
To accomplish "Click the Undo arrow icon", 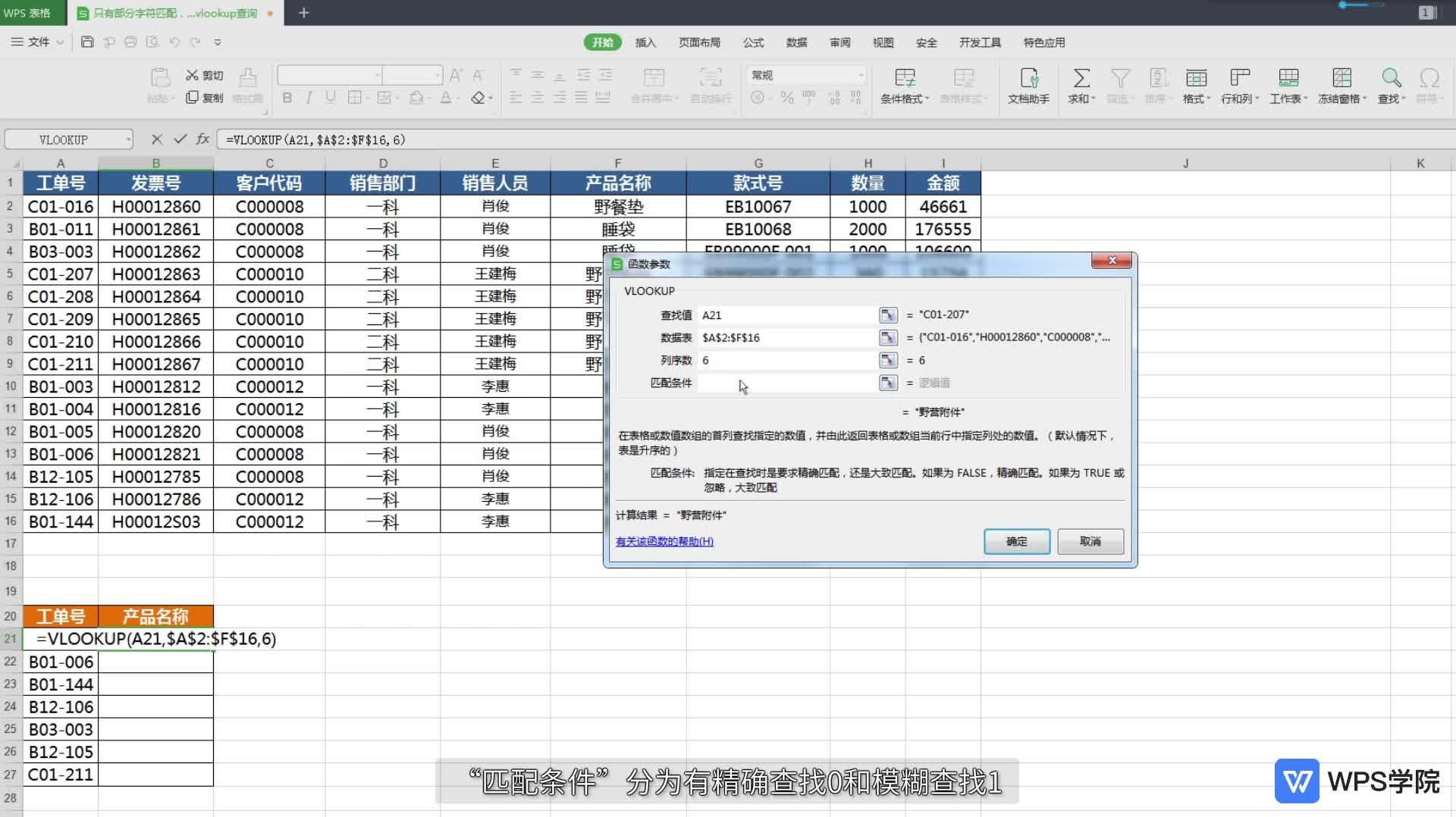I will click(x=174, y=42).
